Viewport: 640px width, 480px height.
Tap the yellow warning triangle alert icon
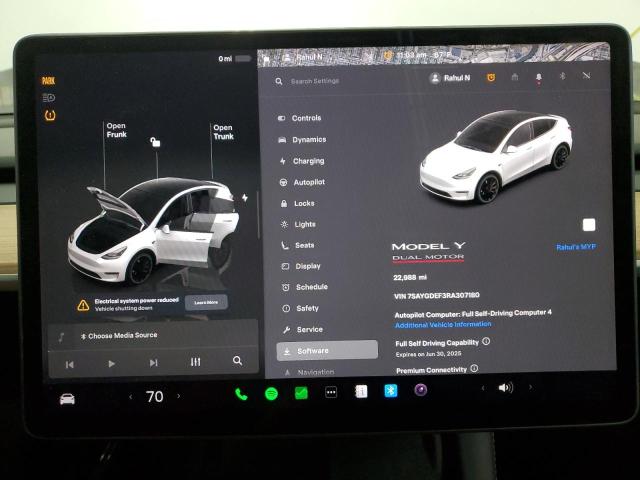click(83, 305)
